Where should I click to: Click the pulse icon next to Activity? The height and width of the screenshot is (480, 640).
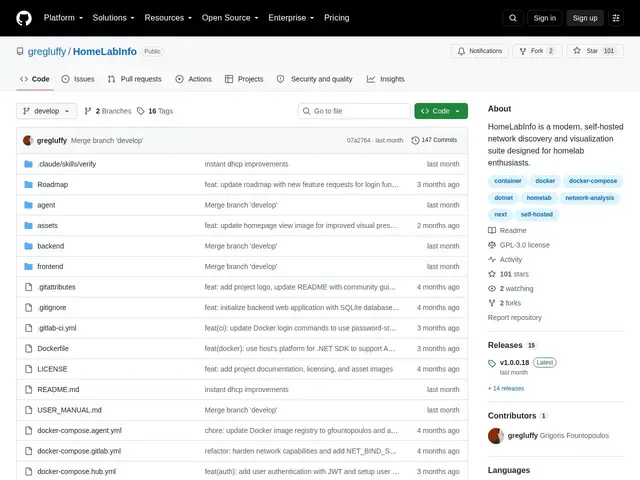[492, 260]
